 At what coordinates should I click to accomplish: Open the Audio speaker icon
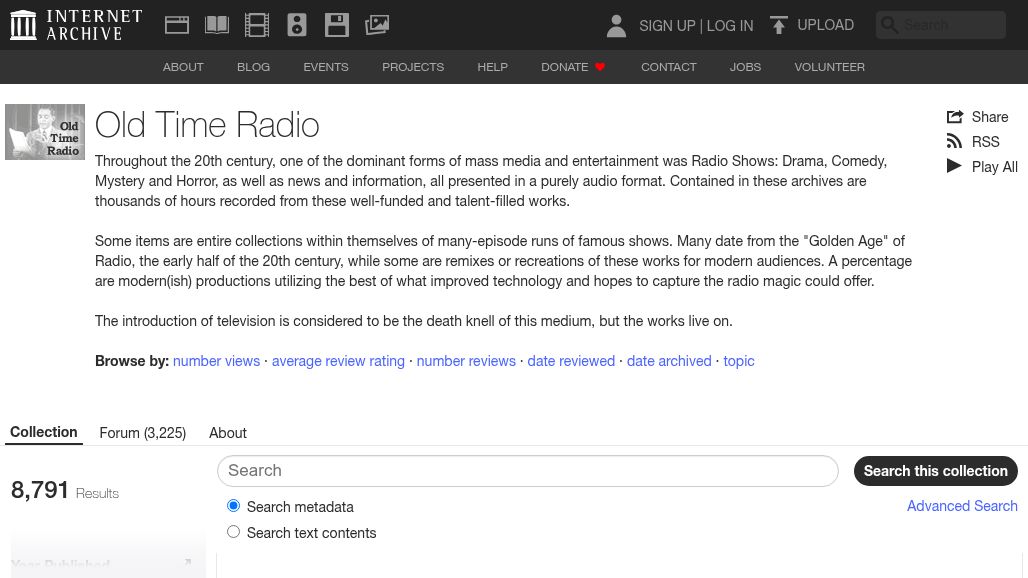click(297, 25)
